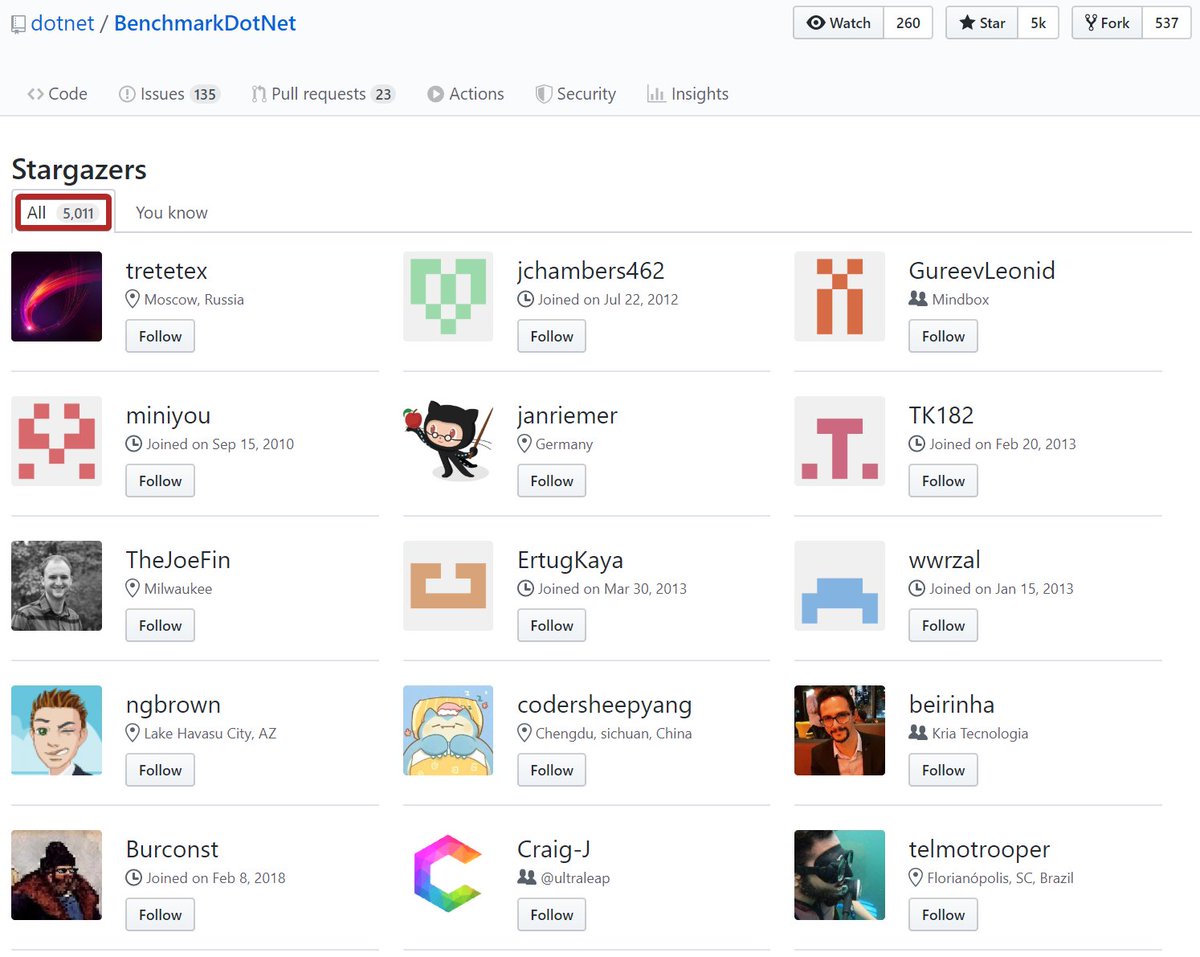
Task: Open the TheJoeFin profile link
Action: (x=178, y=560)
